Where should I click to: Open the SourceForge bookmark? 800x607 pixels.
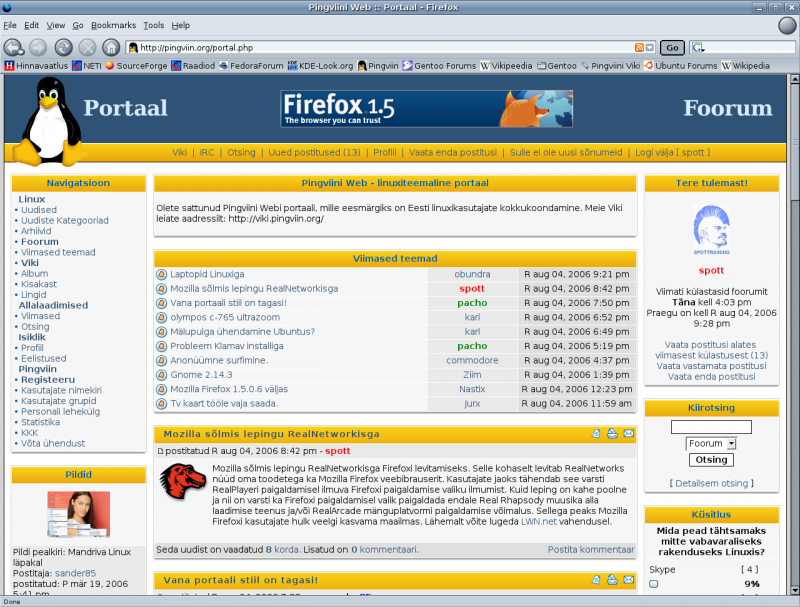[x=136, y=66]
